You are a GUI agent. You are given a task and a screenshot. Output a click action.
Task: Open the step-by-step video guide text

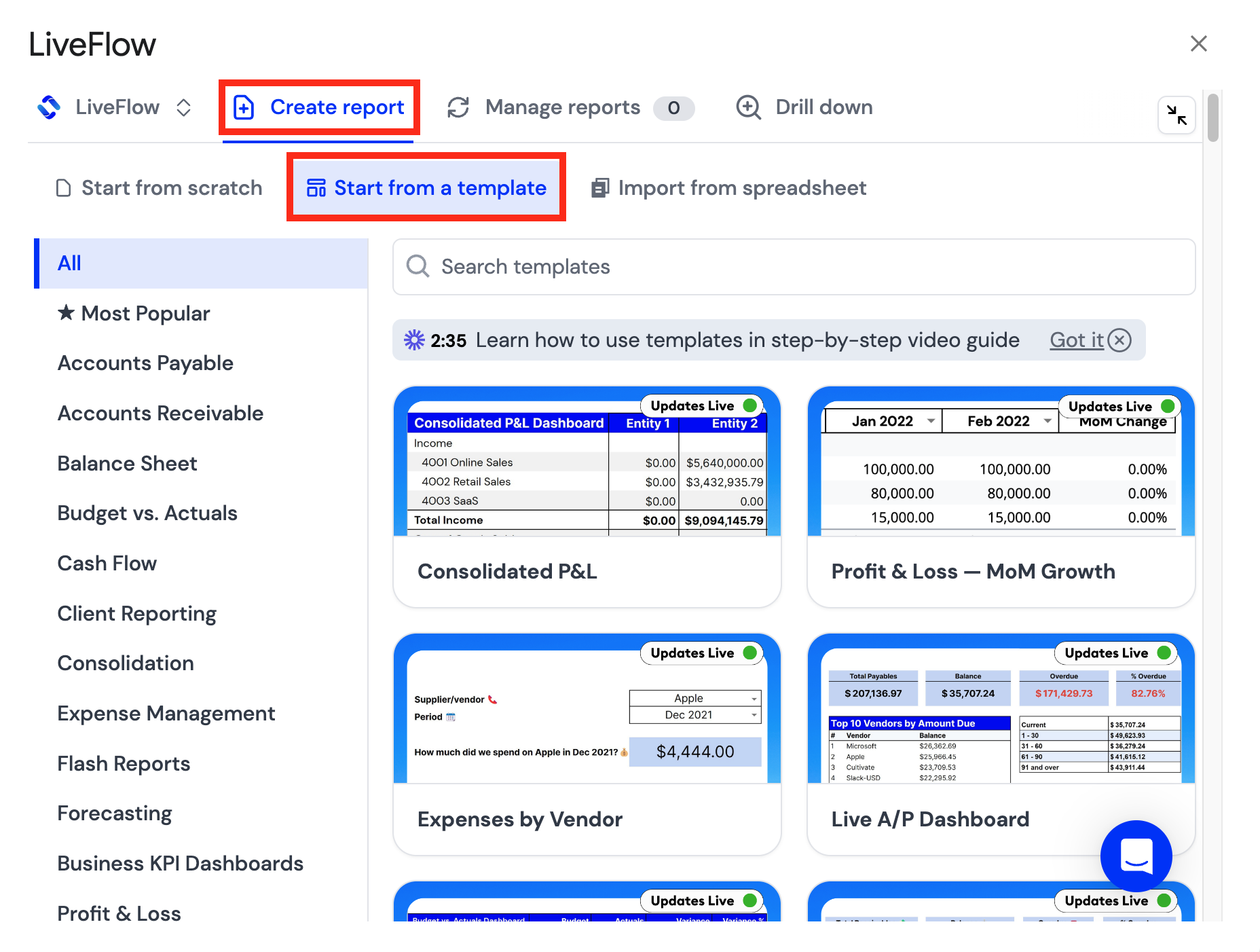[747, 340]
